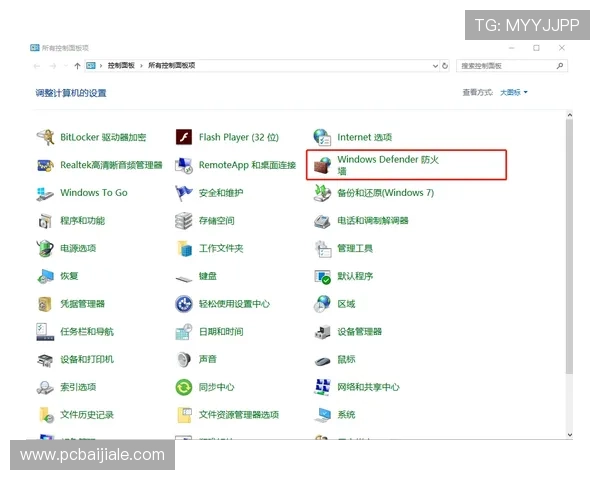Viewport: 600px width, 480px height.
Task: Open the 存储空间 drives icon
Action: 184,221
